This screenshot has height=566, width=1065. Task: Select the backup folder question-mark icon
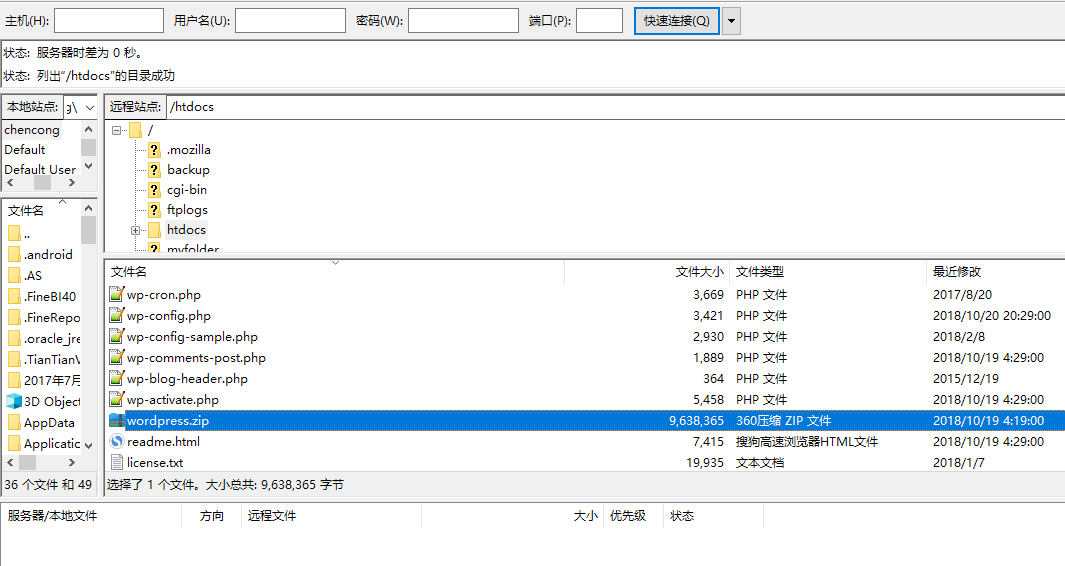coord(154,170)
